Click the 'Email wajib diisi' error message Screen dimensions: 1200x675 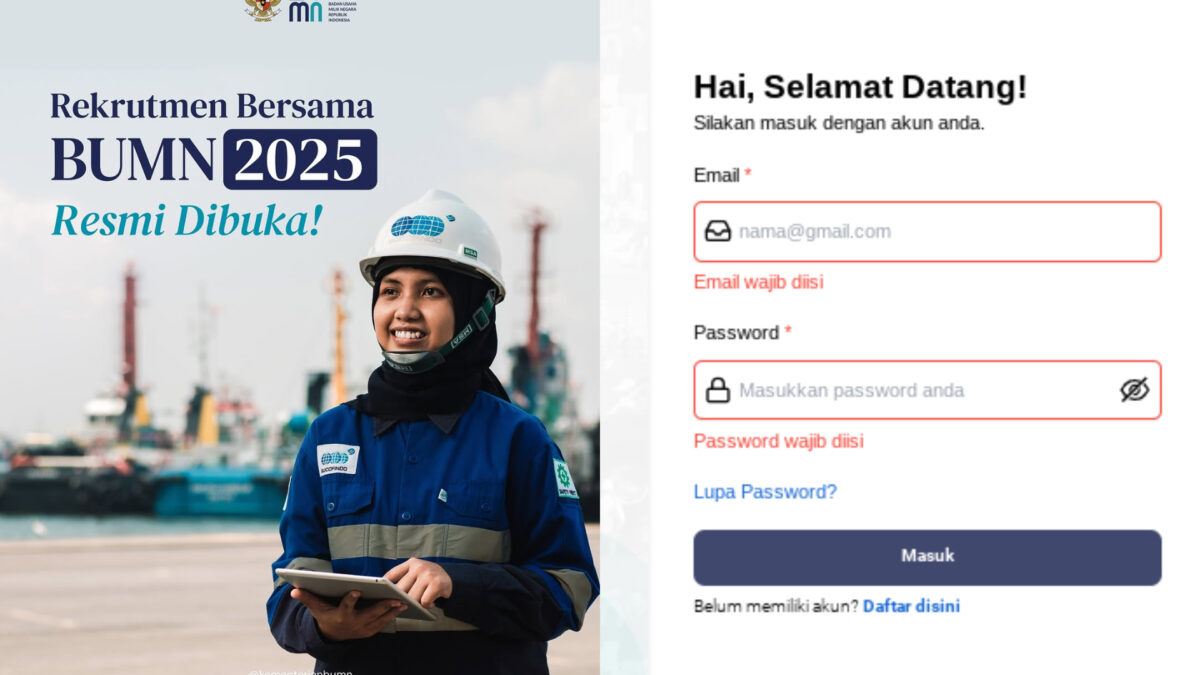[759, 282]
